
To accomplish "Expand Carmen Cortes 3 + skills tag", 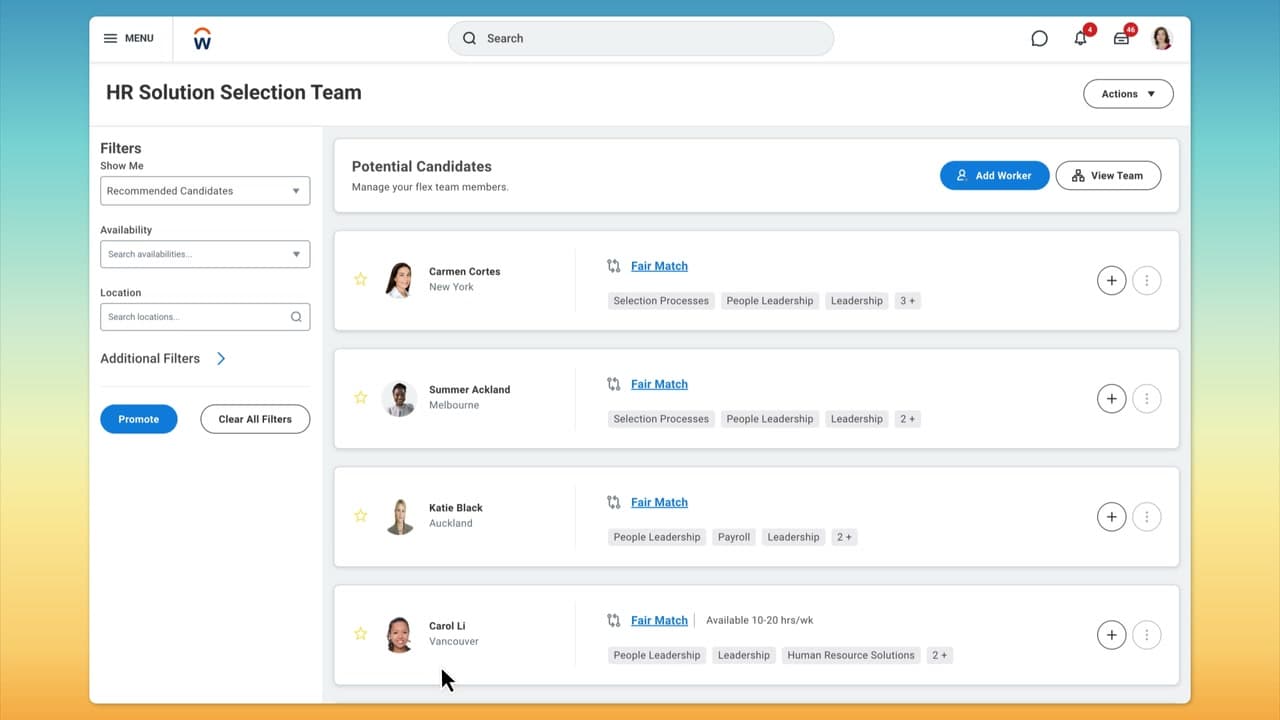I will [x=907, y=300].
